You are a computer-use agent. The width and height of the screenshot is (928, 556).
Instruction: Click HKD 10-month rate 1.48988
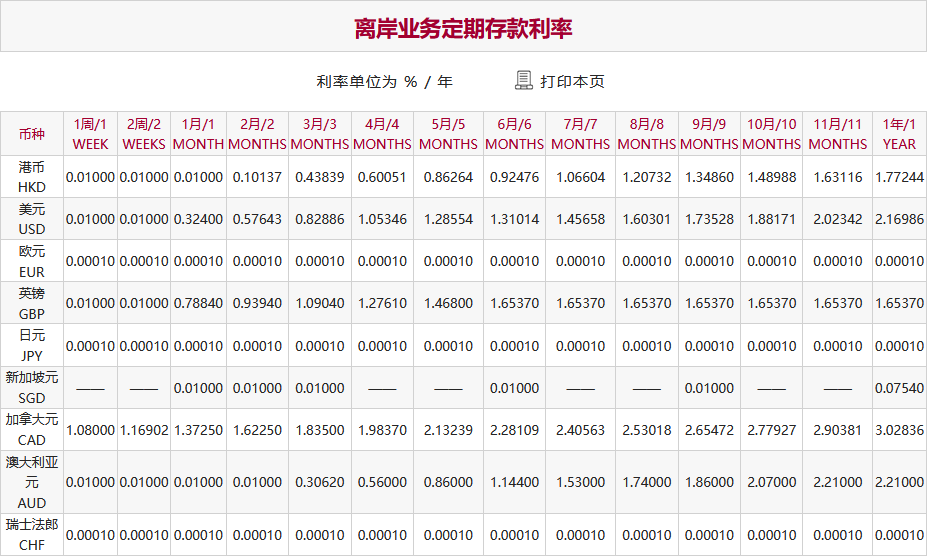(x=772, y=177)
